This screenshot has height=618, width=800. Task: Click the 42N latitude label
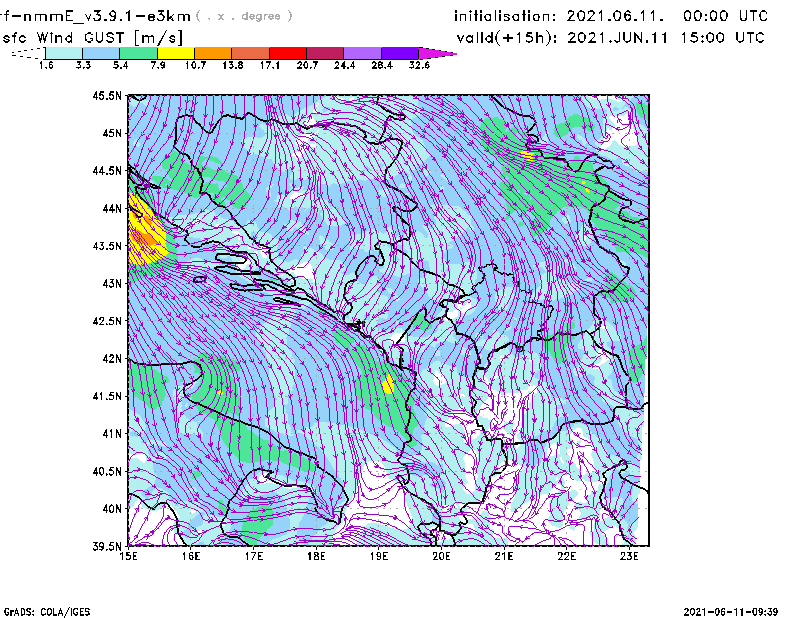[112, 358]
